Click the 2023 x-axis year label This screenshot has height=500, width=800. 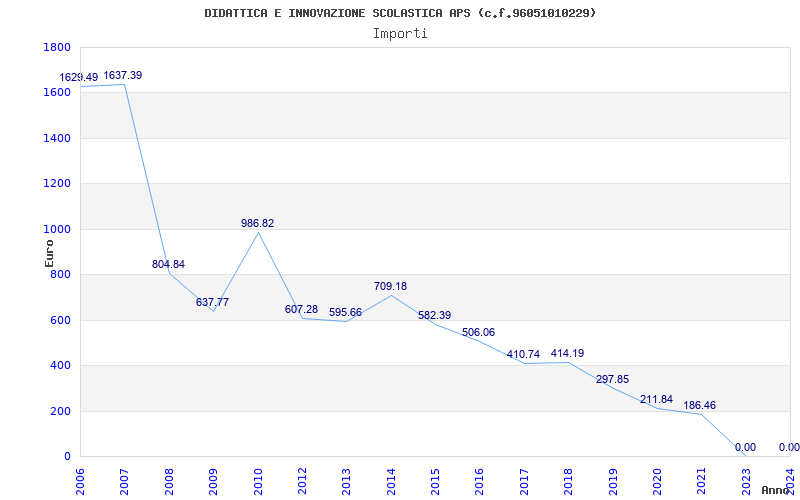(x=746, y=482)
